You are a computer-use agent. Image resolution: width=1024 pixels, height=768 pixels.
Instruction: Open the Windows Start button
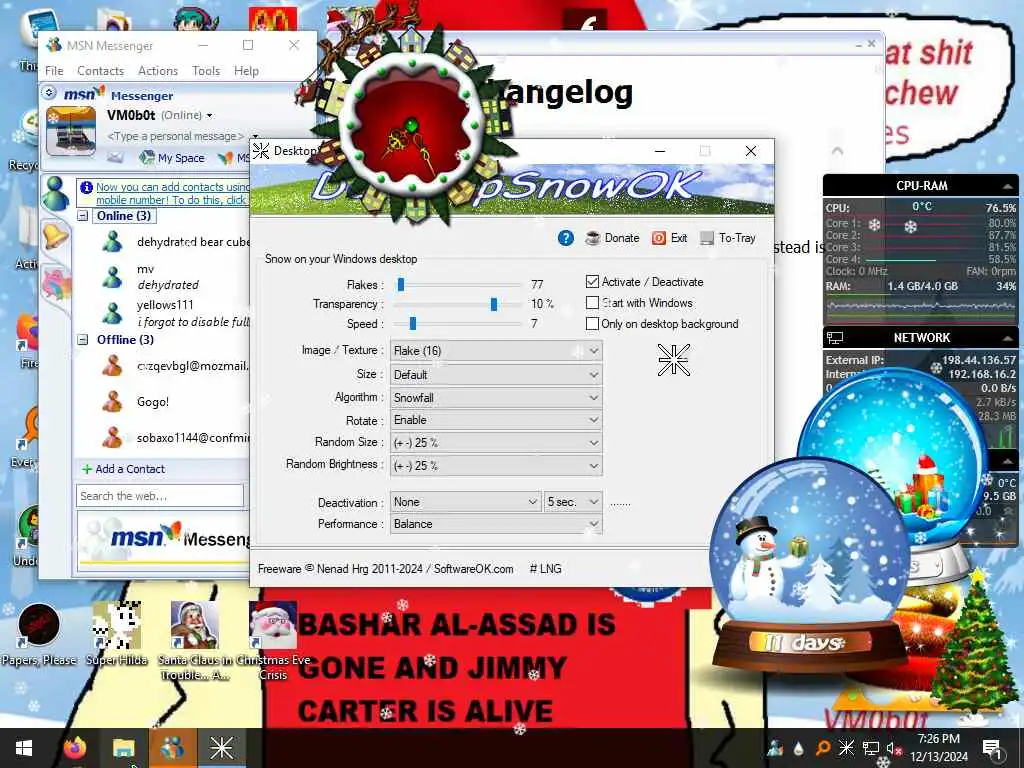pyautogui.click(x=24, y=748)
